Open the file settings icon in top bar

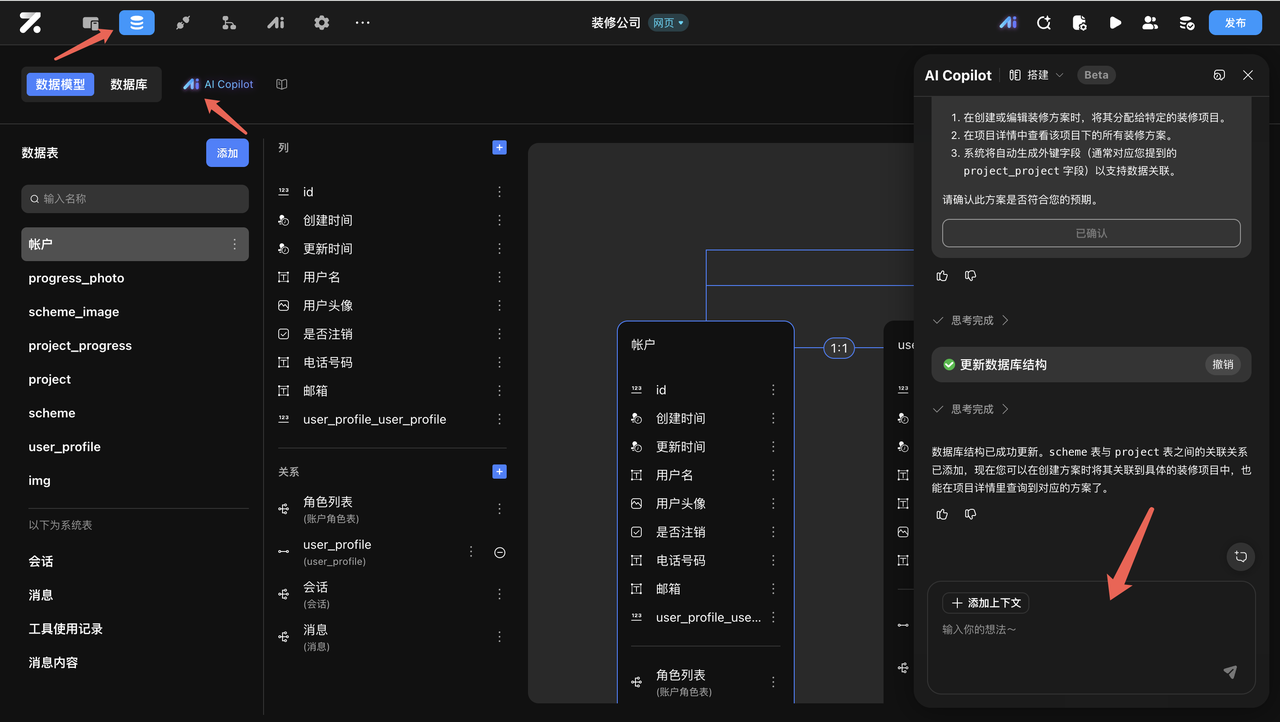(1079, 23)
